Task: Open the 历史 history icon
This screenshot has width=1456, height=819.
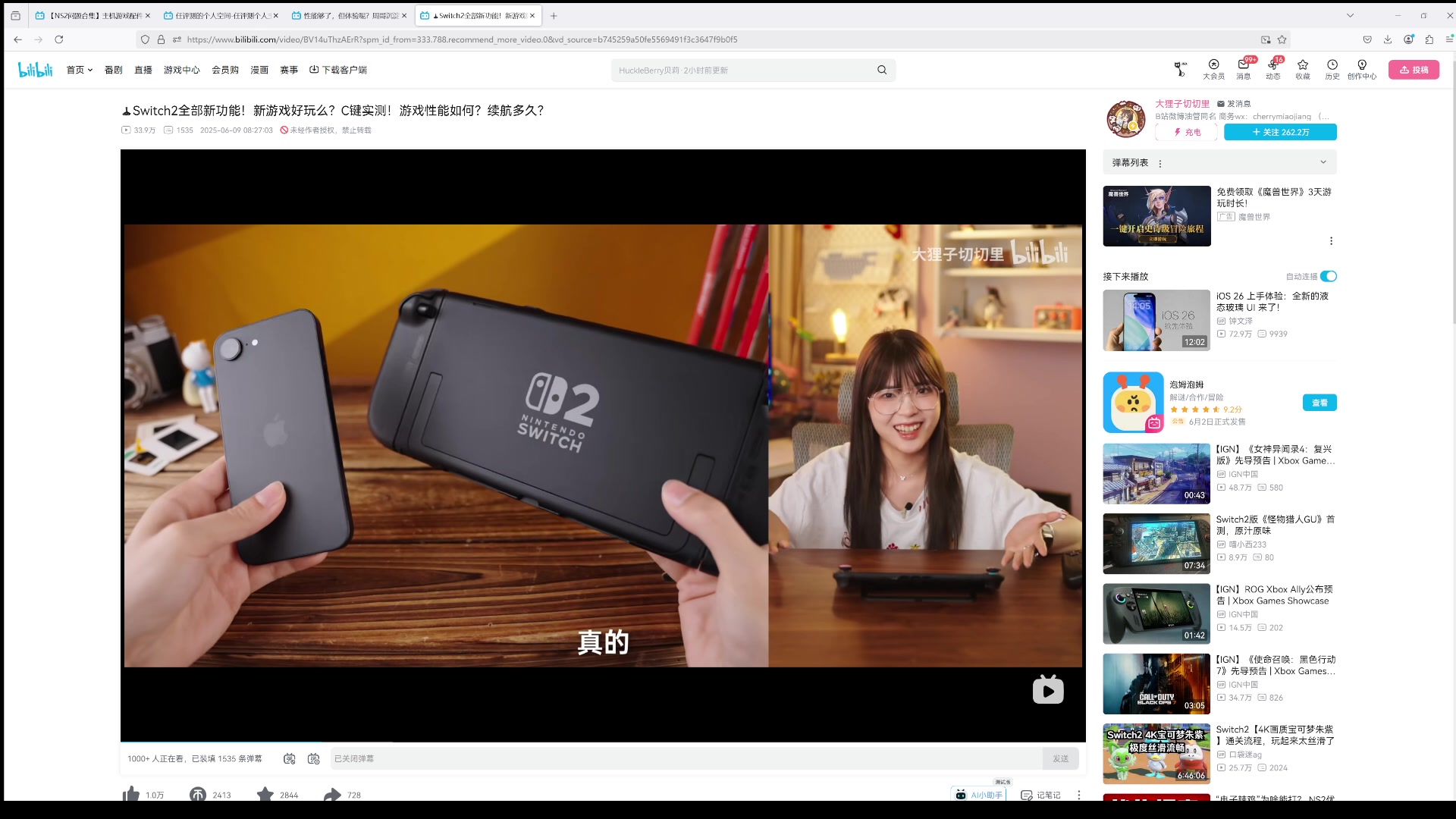Action: tap(1332, 69)
